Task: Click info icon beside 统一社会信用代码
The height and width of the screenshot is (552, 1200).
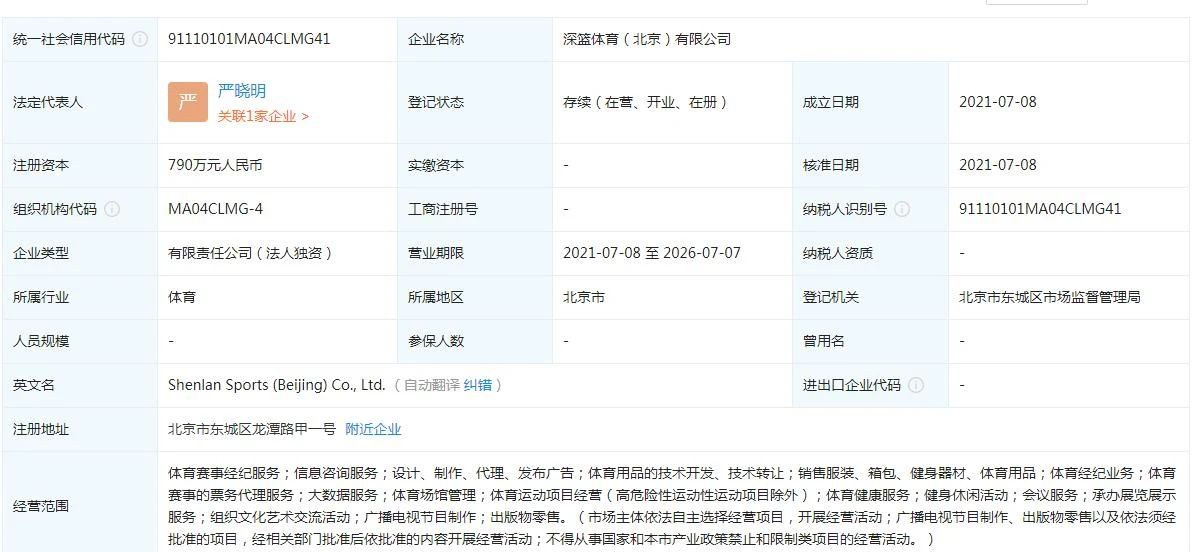Action: (x=140, y=39)
